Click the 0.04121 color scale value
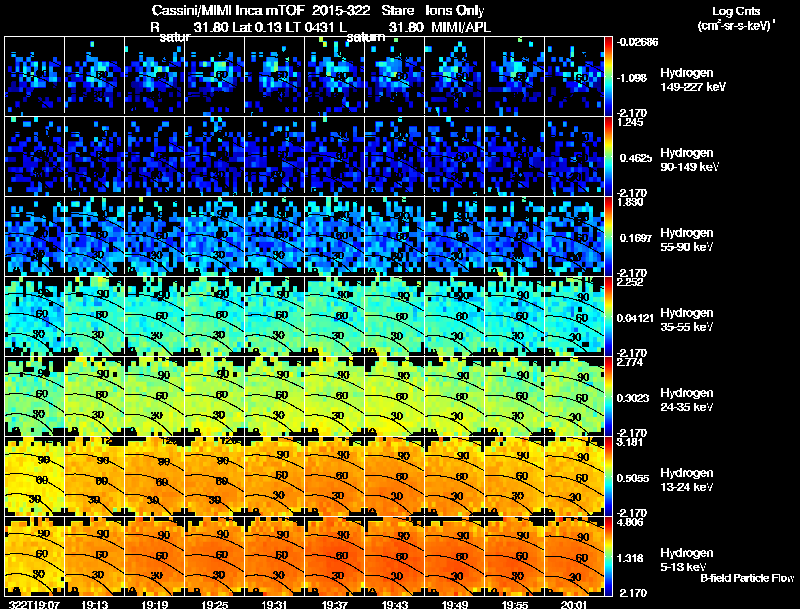 [635, 318]
